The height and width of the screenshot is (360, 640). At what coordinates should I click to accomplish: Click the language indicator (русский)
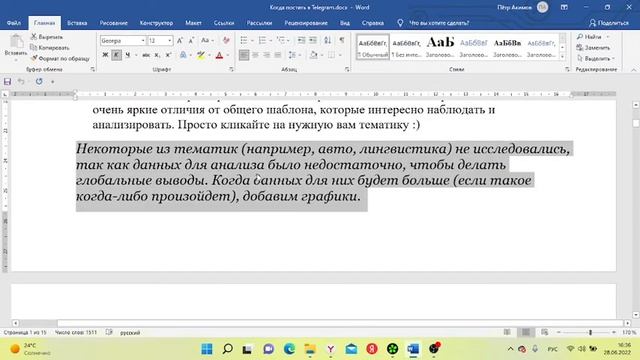pos(130,333)
